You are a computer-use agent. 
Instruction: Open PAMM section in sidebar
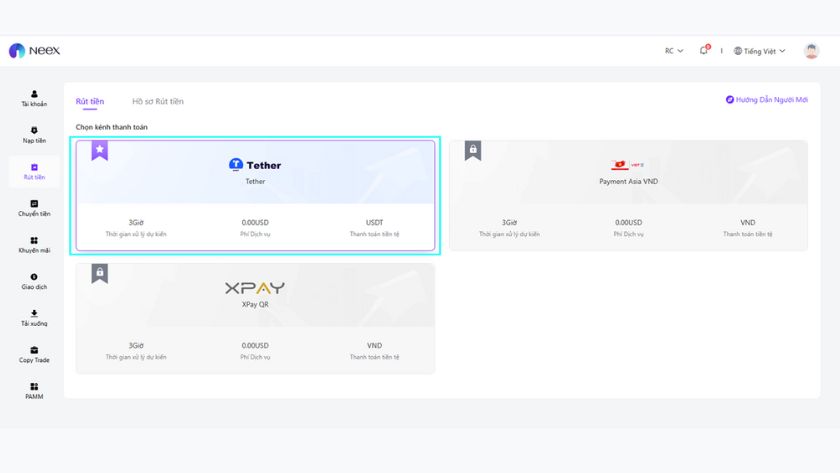34,391
